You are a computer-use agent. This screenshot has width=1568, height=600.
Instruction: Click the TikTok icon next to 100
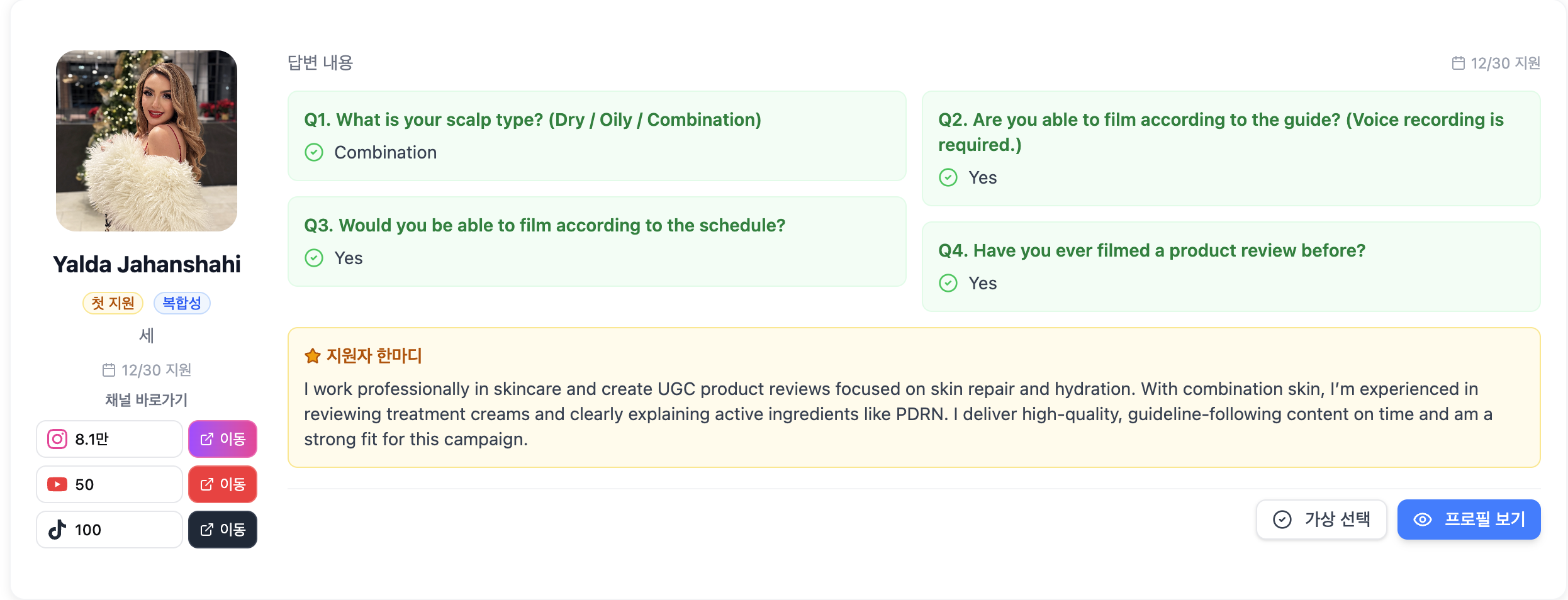[x=57, y=530]
